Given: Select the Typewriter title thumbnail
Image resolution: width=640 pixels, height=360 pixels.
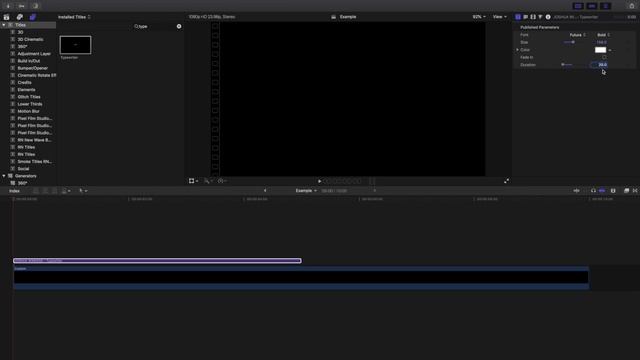Looking at the screenshot, I should point(76,45).
